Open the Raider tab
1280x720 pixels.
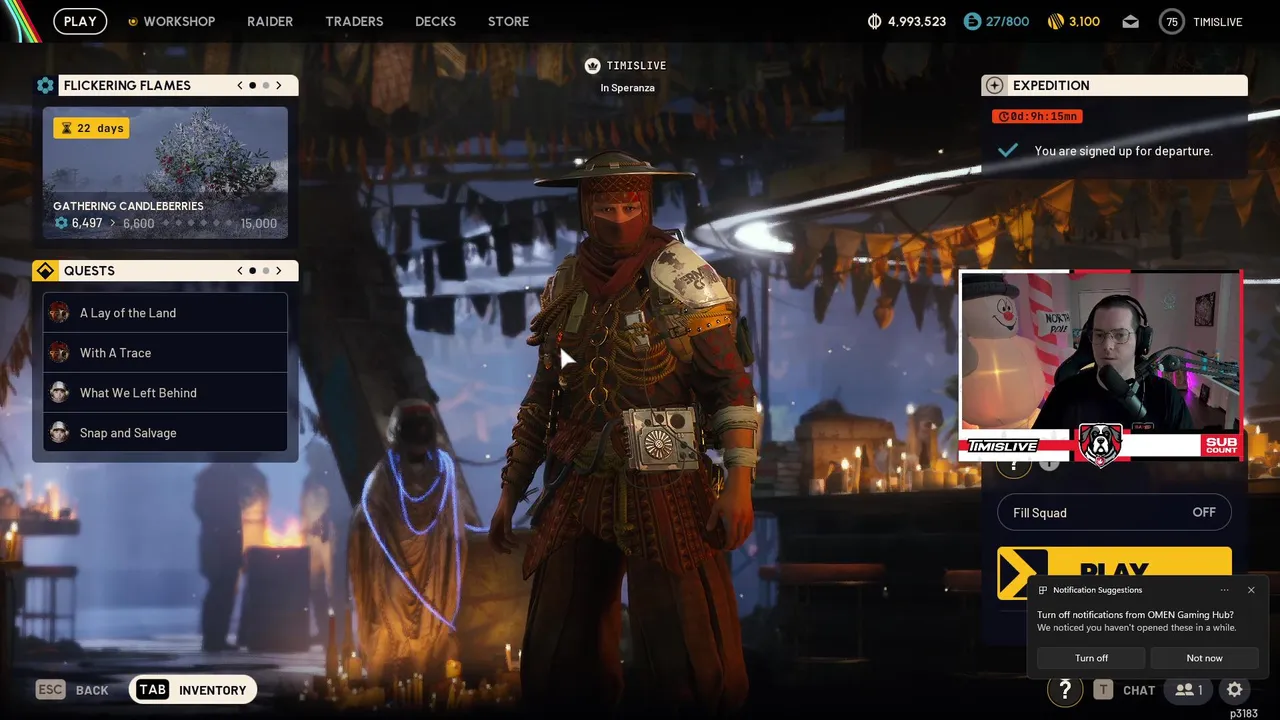click(x=270, y=21)
